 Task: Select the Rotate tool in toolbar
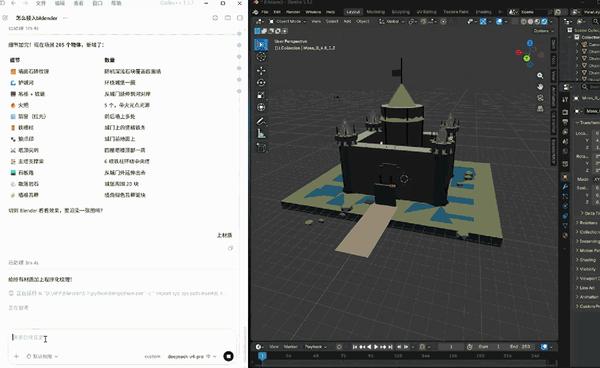[261, 83]
